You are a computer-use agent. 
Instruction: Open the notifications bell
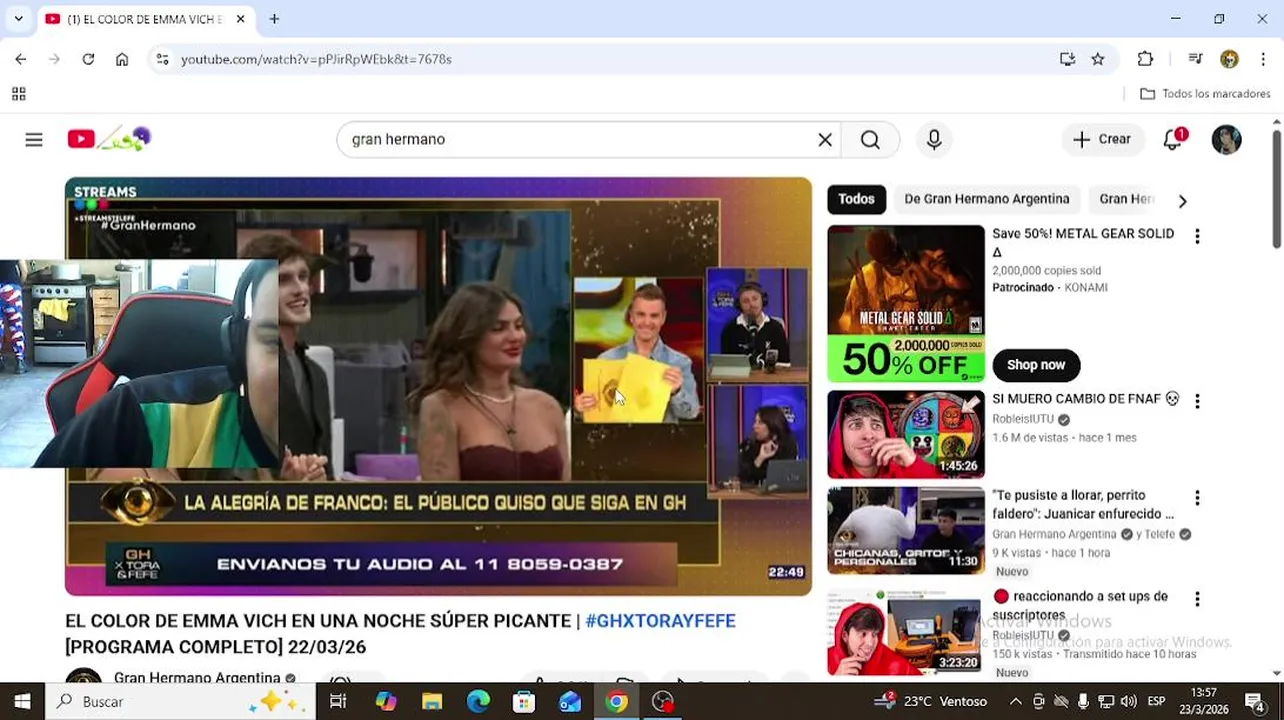(x=1173, y=140)
